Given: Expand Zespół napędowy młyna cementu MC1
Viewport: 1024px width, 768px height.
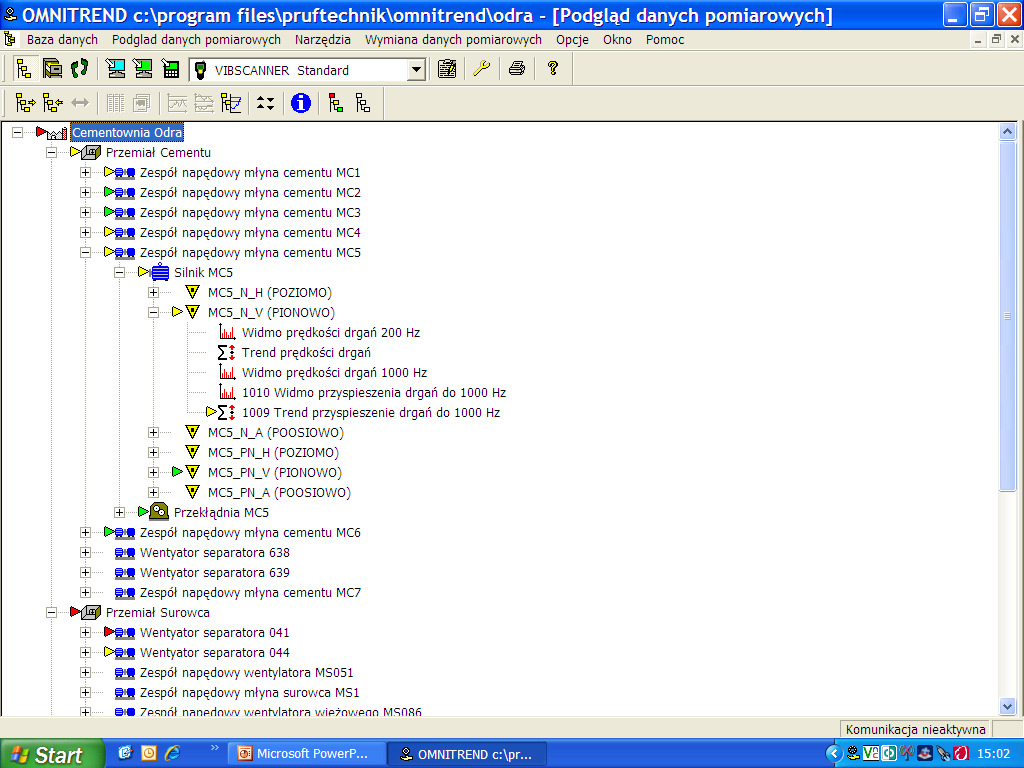Looking at the screenshot, I should 86,172.
